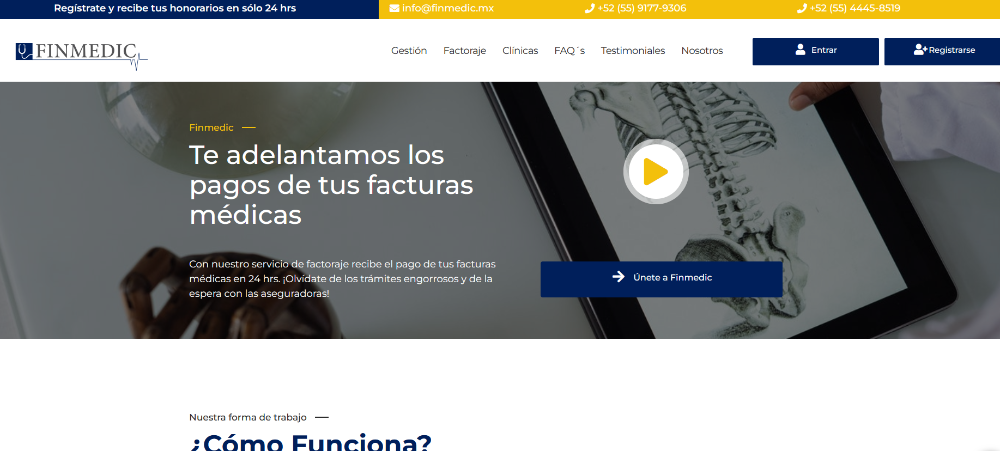1000x451 pixels.
Task: Call the +52 (55) 9177-9306 number link
Action: [x=642, y=9]
